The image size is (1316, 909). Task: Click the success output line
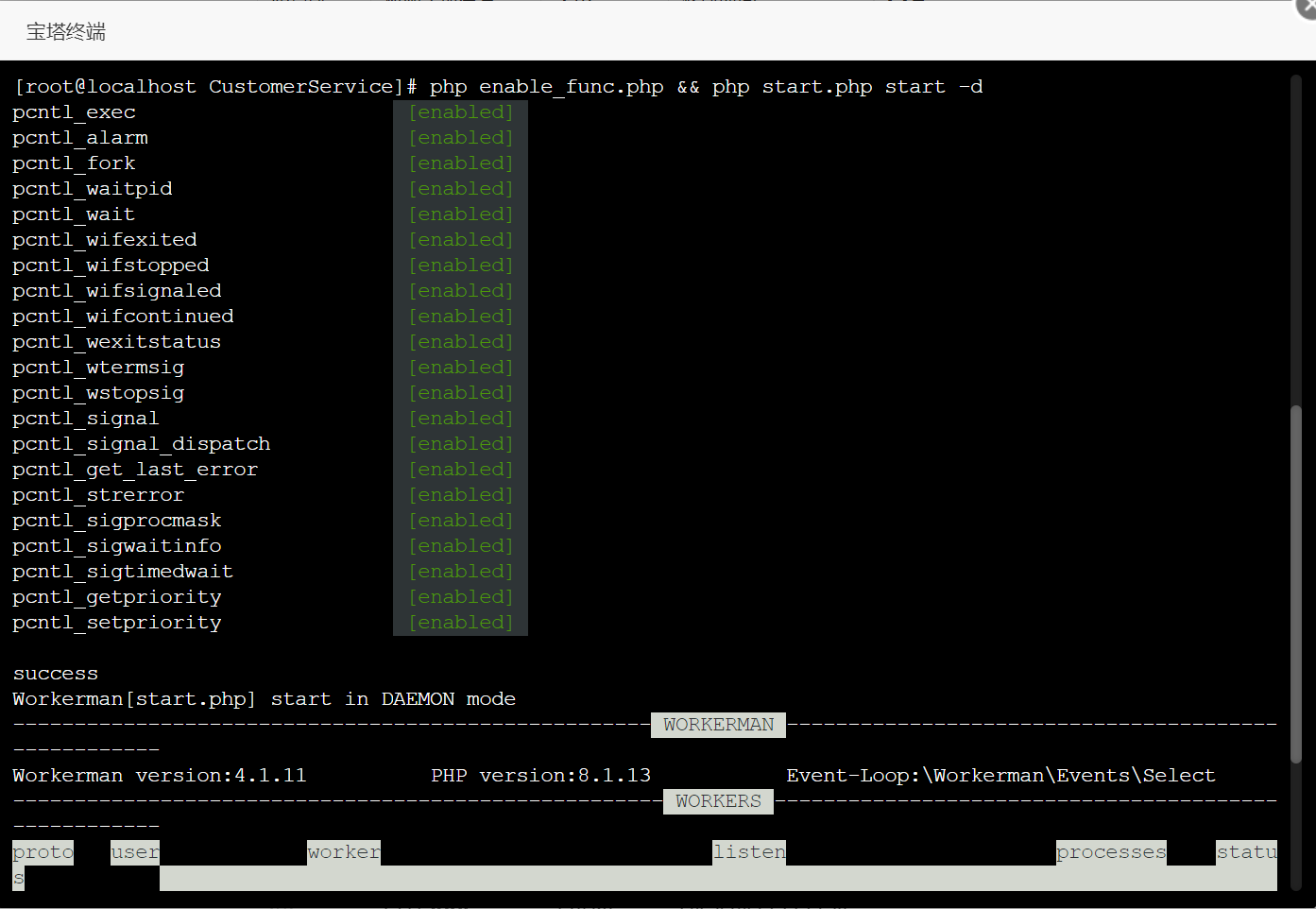click(56, 674)
